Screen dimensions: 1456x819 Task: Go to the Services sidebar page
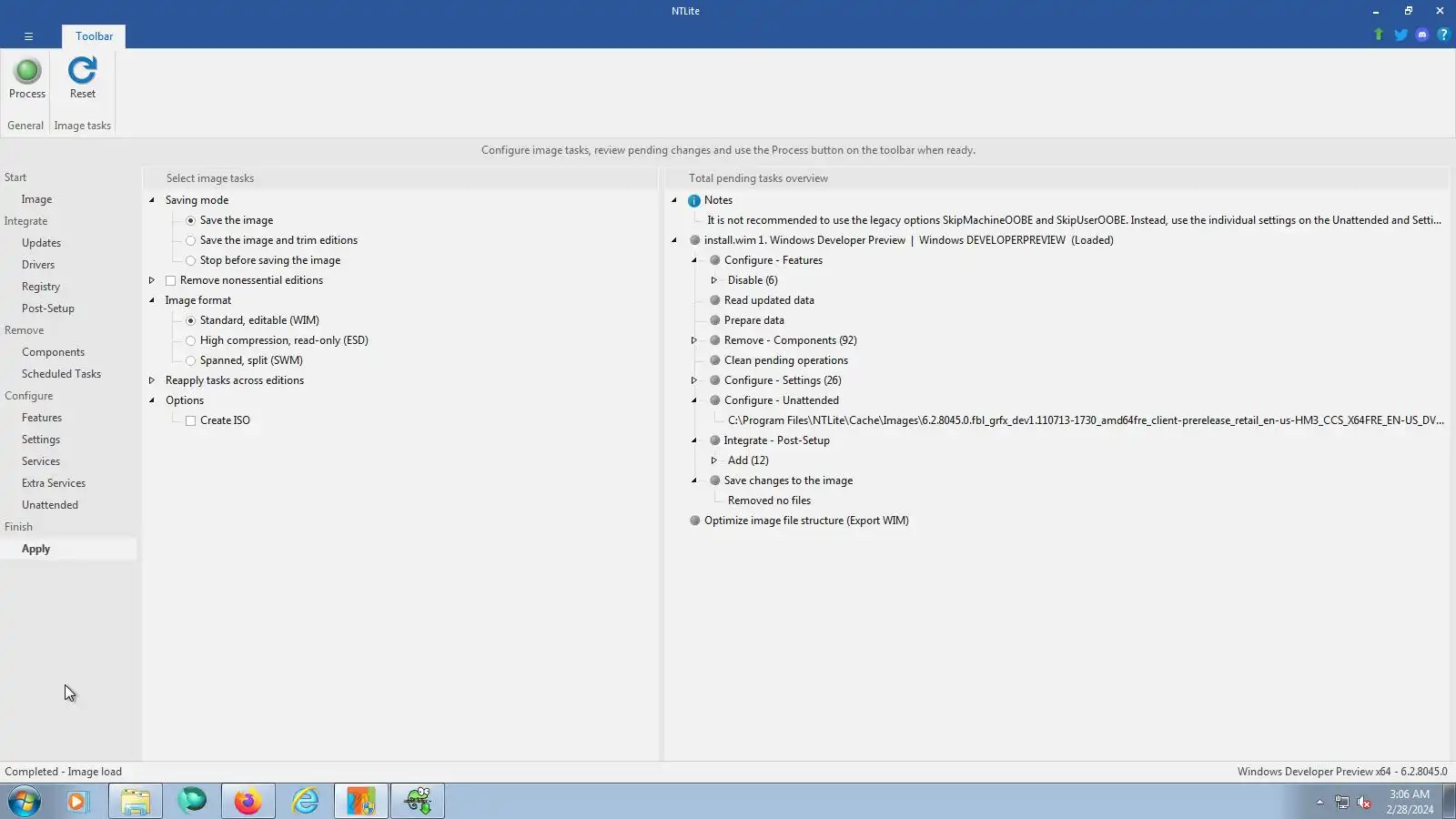pos(41,461)
